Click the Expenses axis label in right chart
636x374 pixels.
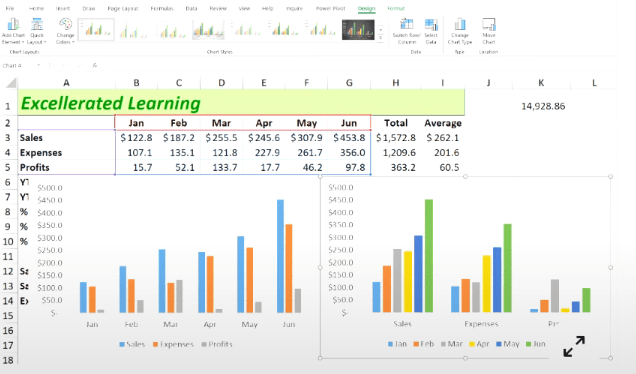pos(481,324)
